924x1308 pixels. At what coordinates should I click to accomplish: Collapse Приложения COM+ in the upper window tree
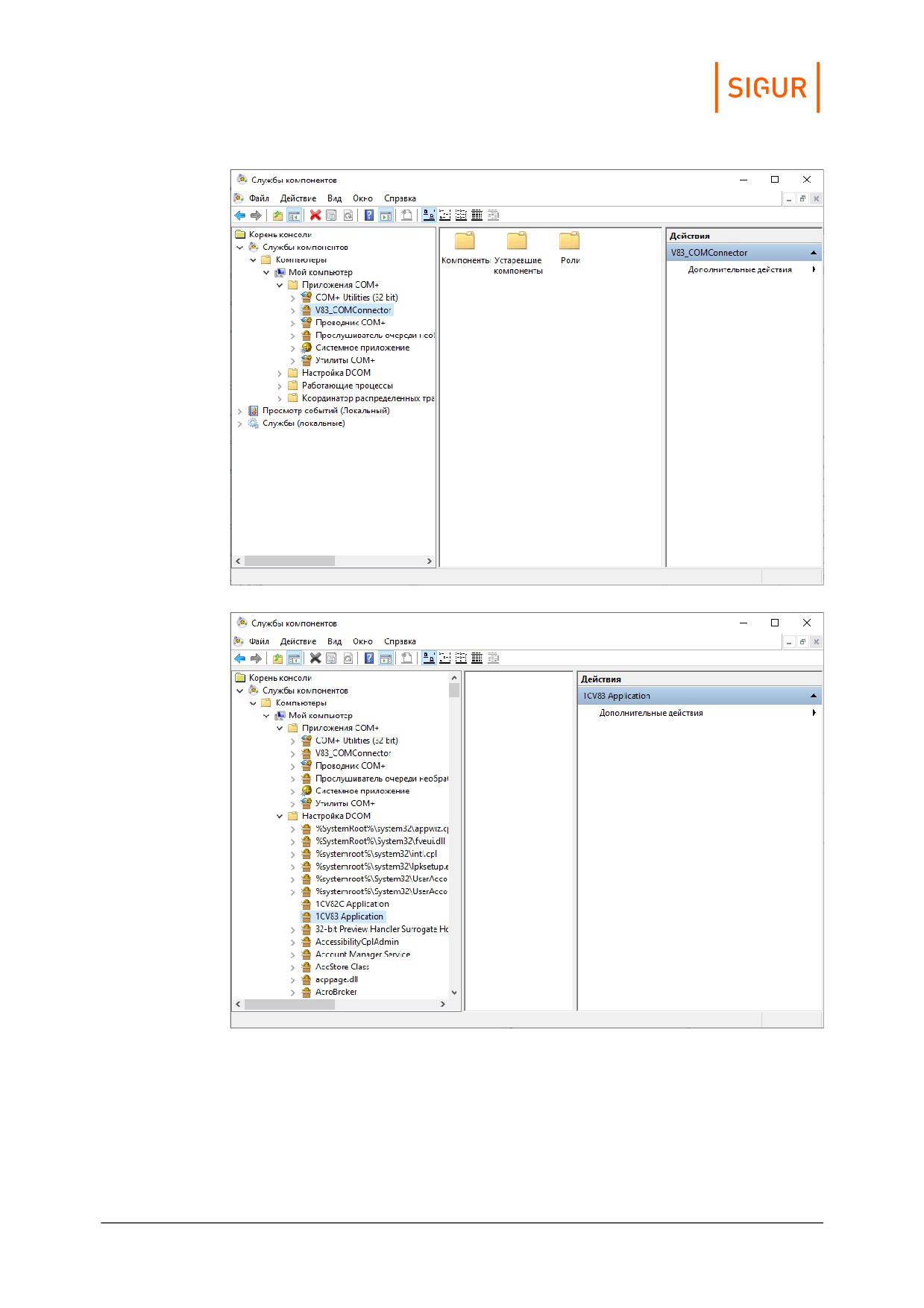[x=280, y=286]
